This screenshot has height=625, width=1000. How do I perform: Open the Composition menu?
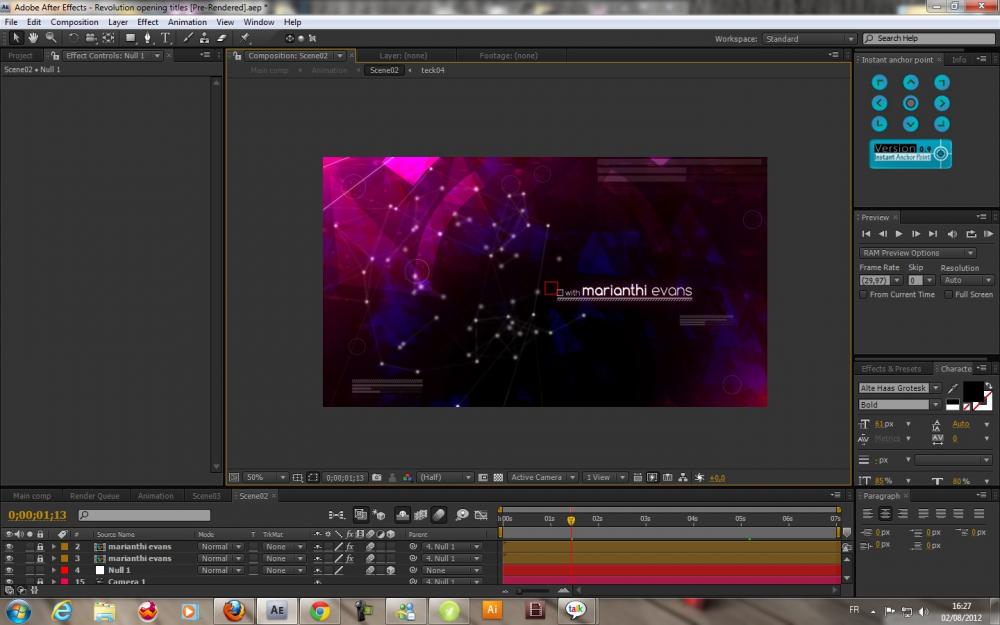(75, 22)
